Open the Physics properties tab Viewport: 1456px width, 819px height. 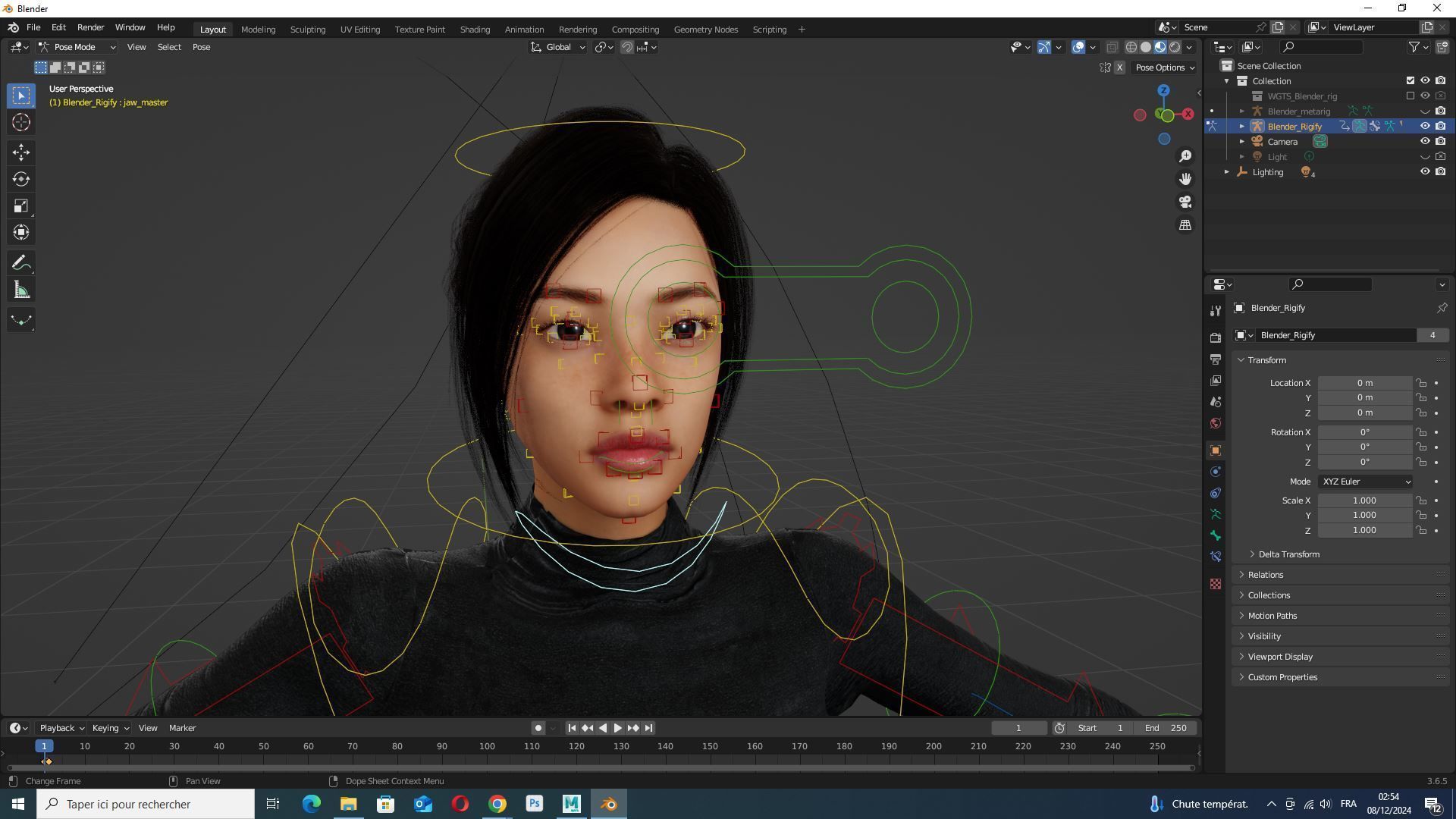click(x=1216, y=472)
